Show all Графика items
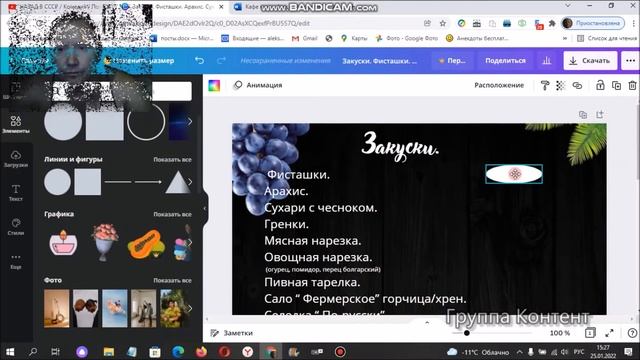 tap(172, 214)
